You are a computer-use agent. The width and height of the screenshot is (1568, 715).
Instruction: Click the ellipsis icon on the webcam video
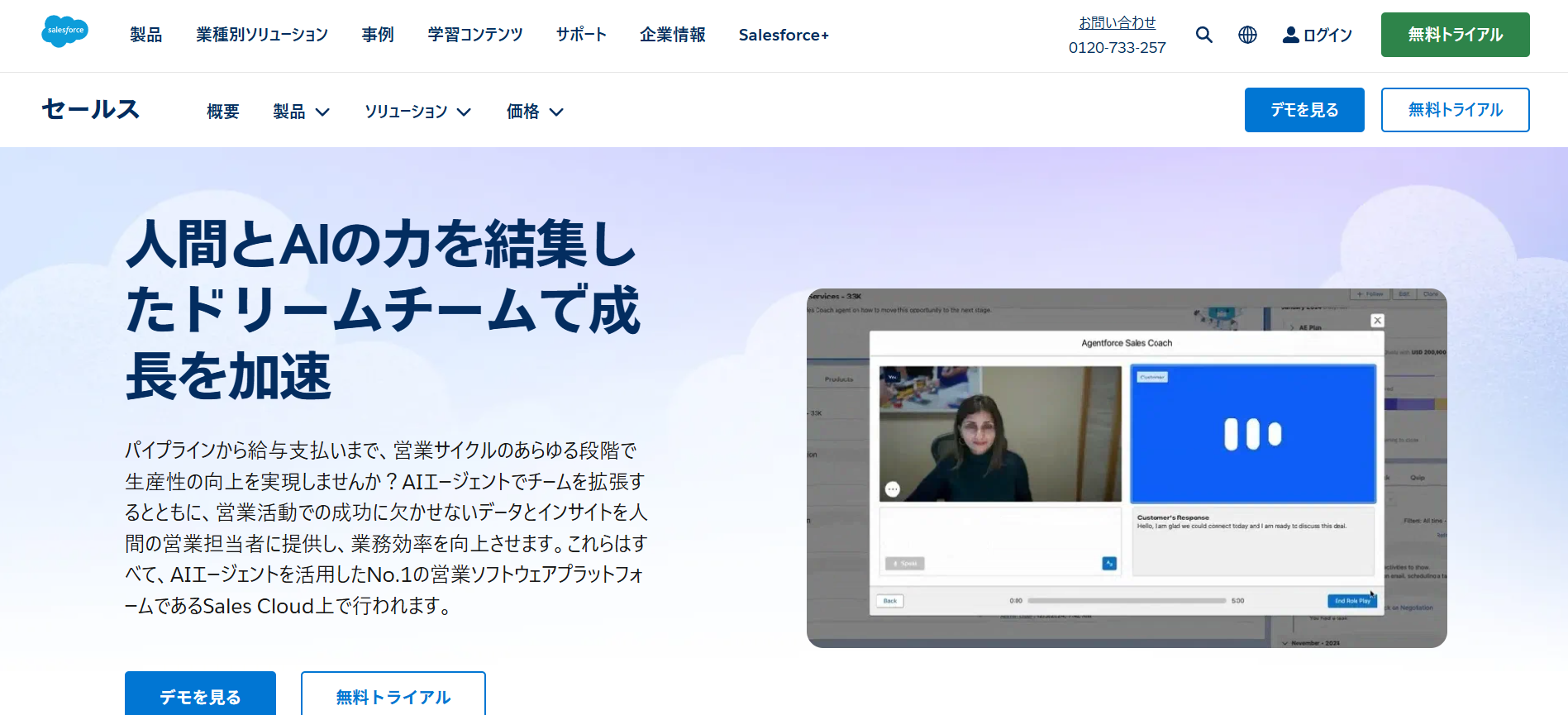click(893, 489)
